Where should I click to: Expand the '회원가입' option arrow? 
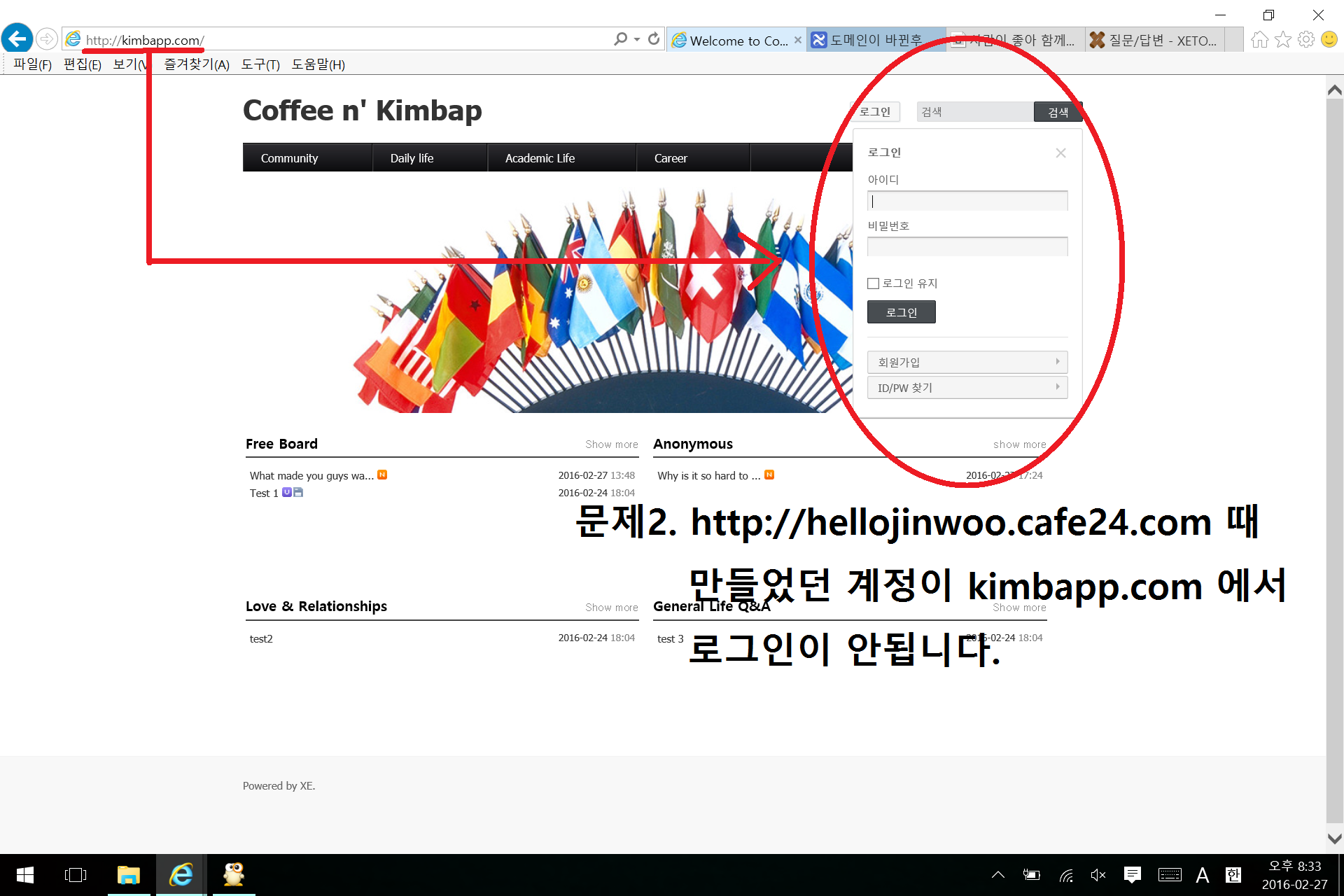[x=1058, y=362]
